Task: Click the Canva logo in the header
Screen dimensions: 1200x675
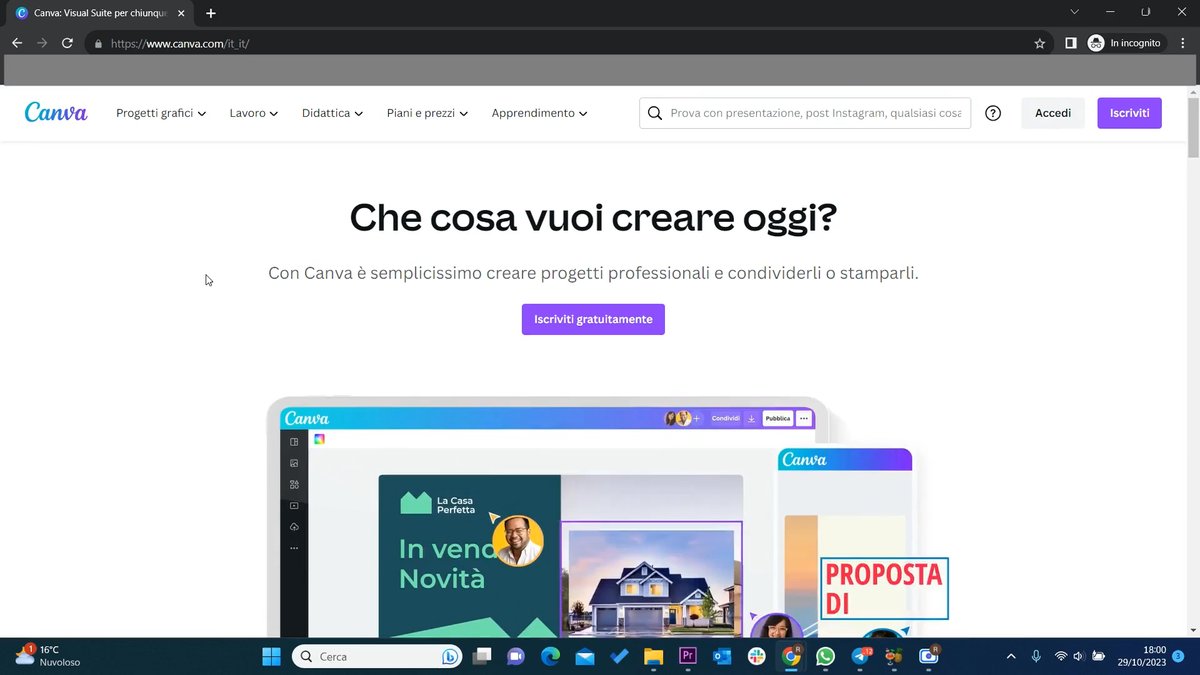Action: click(x=56, y=113)
